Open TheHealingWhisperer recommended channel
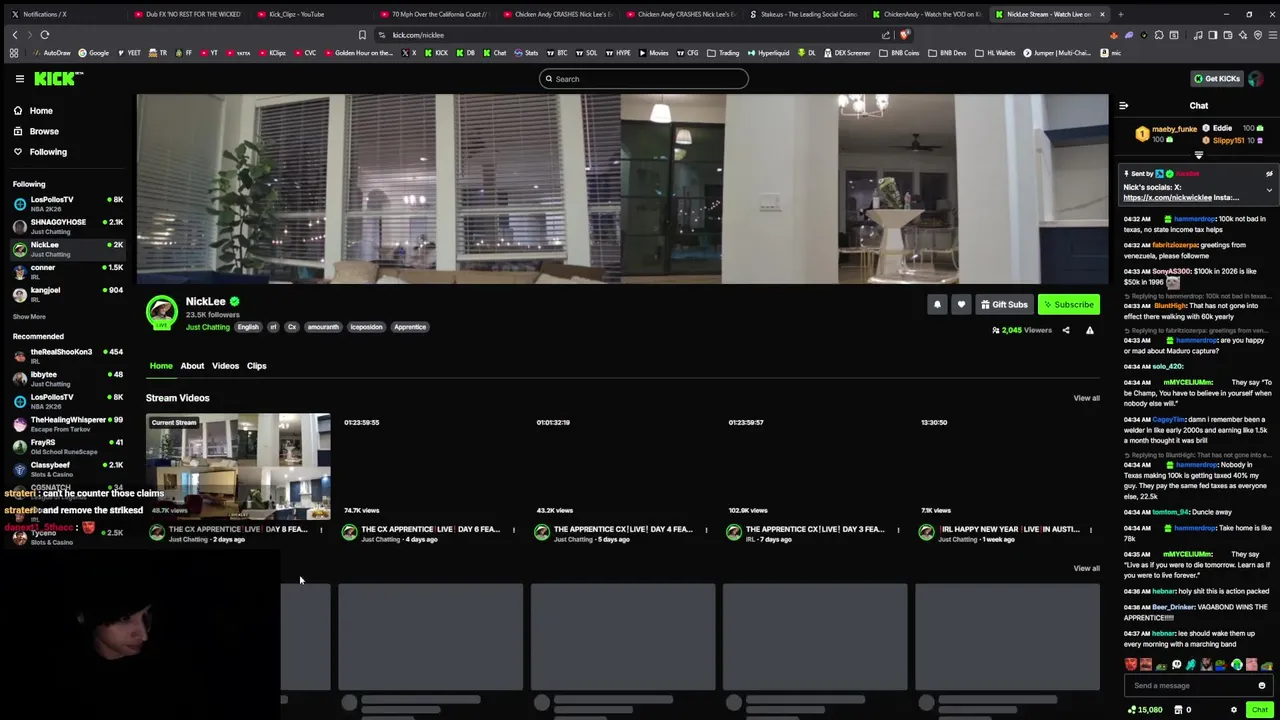The width and height of the screenshot is (1280, 720). [x=67, y=423]
